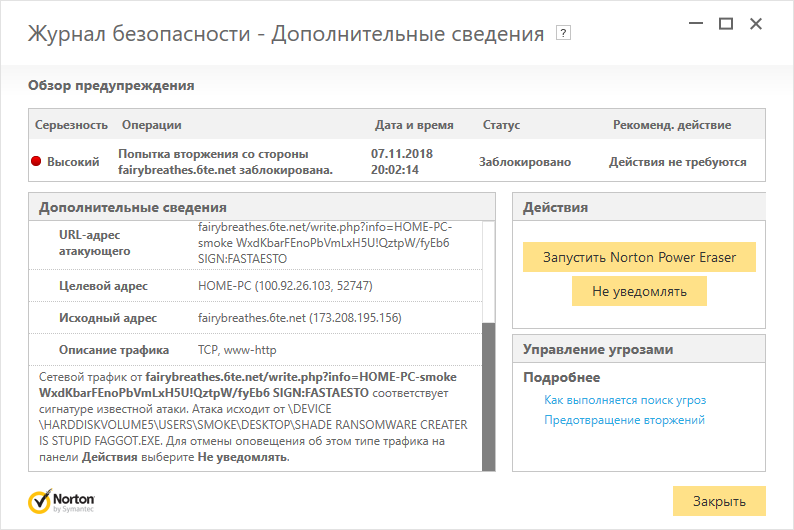Click the 'Закрыть' button
Viewport: 794px width, 530px height.
[719, 500]
